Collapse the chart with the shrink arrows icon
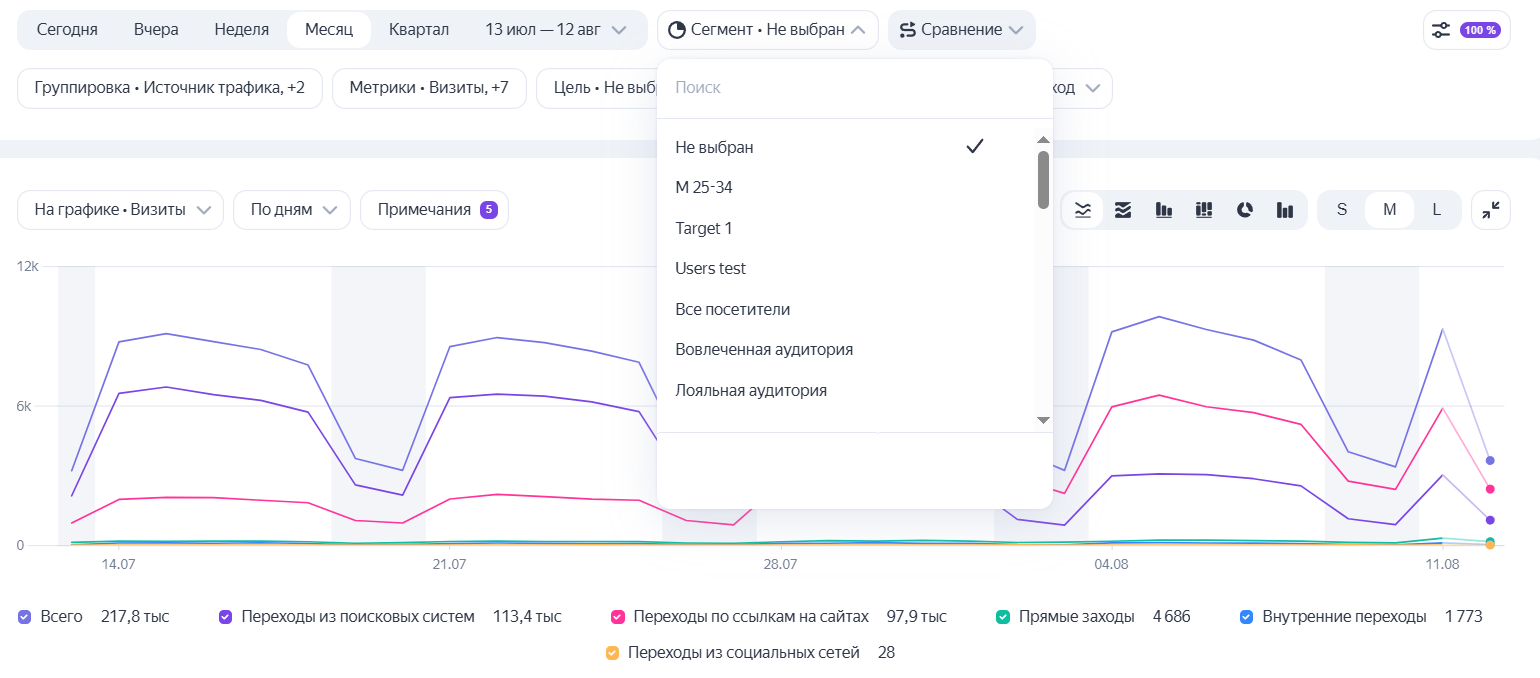This screenshot has width=1540, height=678. pyautogui.click(x=1491, y=210)
